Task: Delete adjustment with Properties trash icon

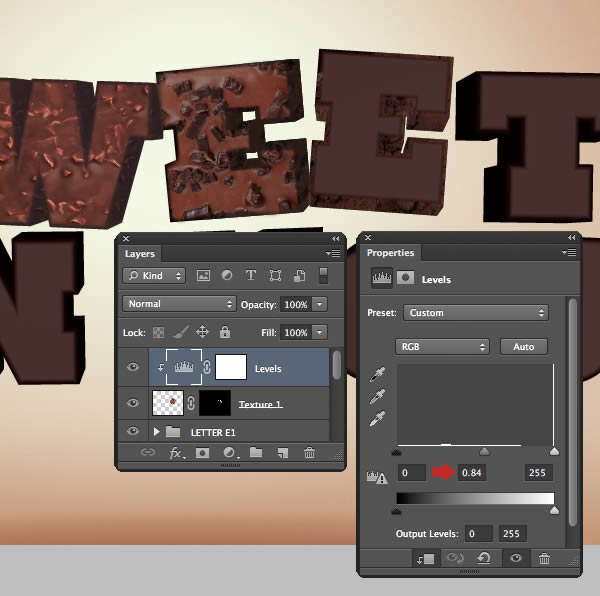Action: coord(544,559)
